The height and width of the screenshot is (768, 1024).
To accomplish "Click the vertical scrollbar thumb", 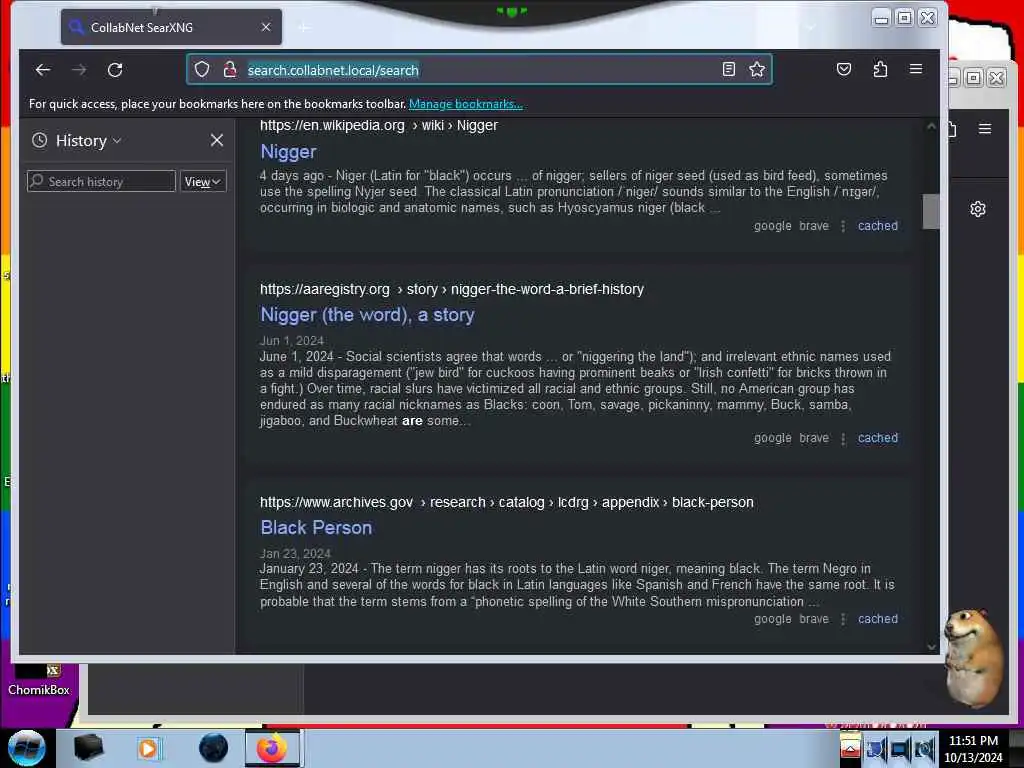I will [x=931, y=212].
